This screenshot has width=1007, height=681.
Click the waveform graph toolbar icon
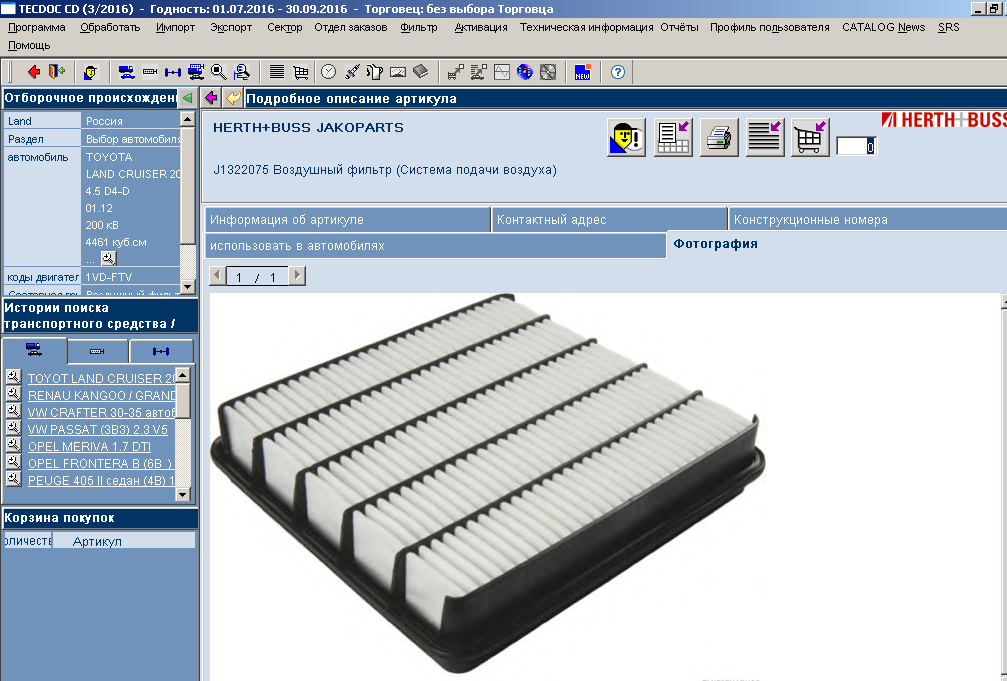point(502,72)
